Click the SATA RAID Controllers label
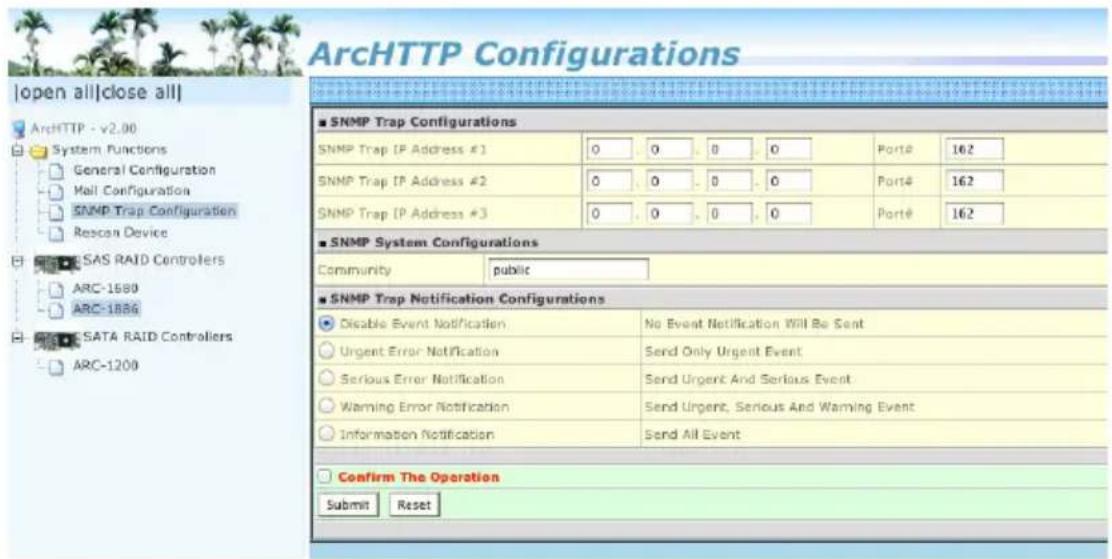This screenshot has height=559, width=1112. pos(158,336)
